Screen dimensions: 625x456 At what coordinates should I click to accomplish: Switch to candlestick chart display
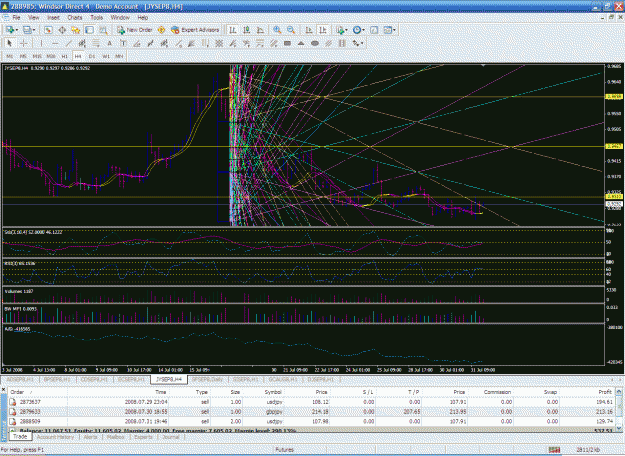[x=247, y=30]
